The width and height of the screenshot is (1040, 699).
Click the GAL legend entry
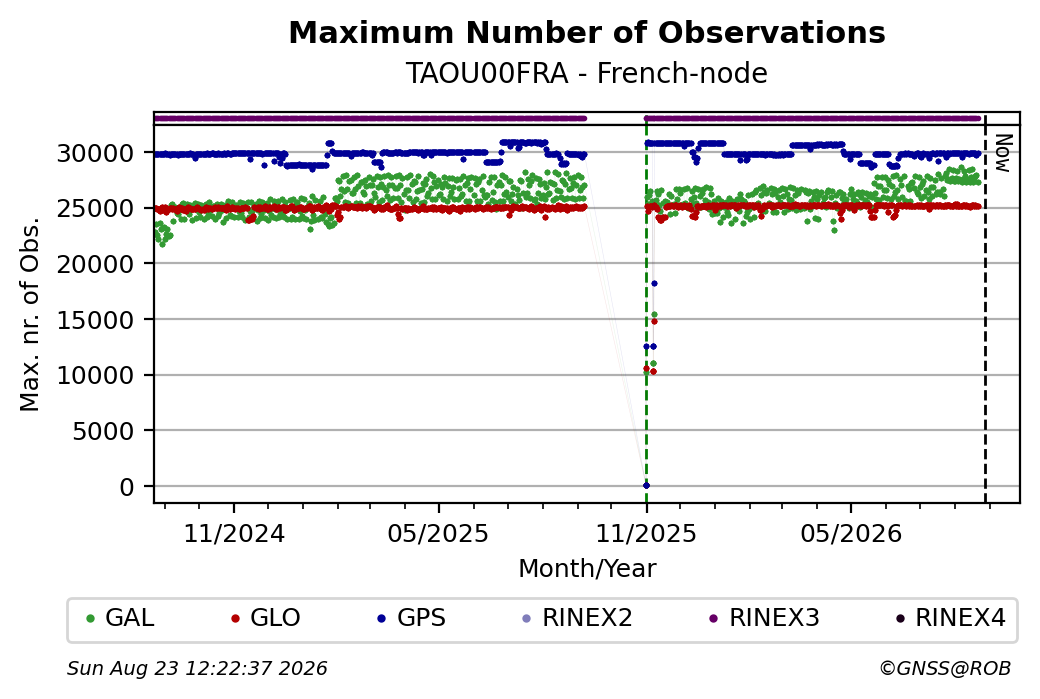[x=121, y=618]
